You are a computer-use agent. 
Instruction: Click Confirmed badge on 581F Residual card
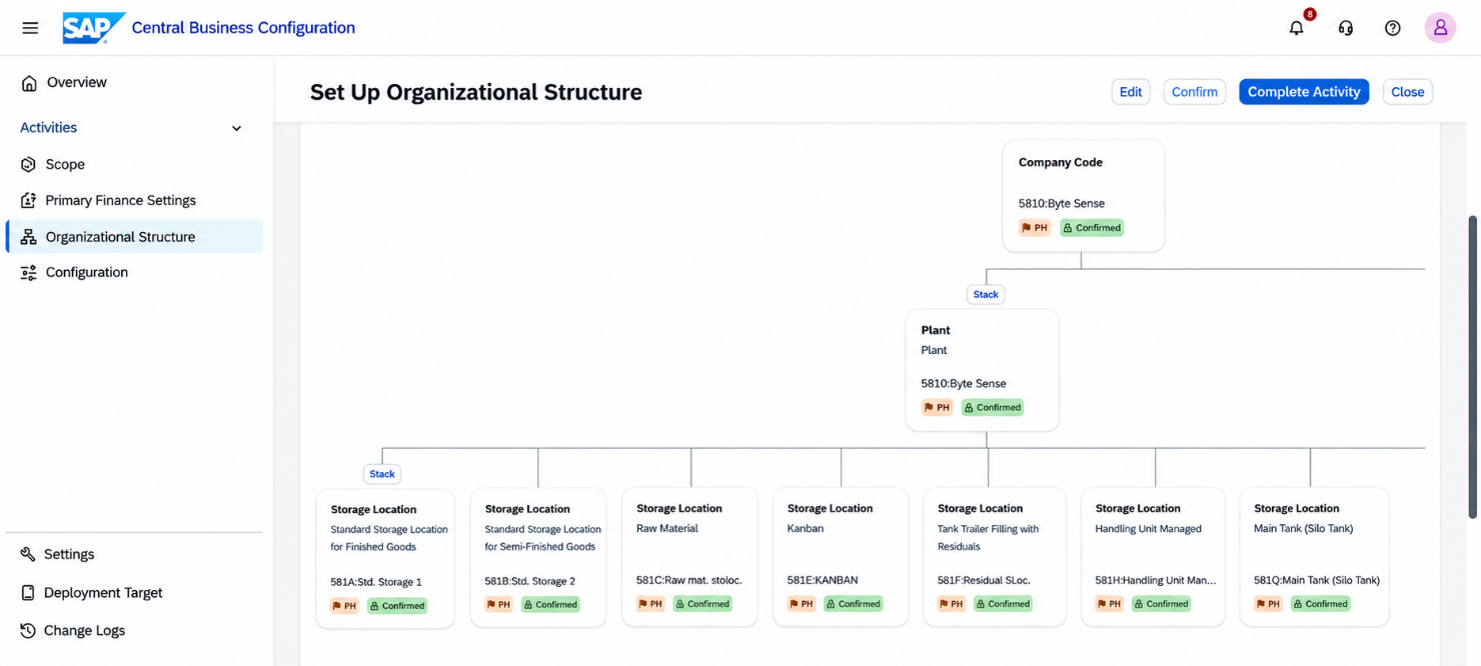(1003, 604)
